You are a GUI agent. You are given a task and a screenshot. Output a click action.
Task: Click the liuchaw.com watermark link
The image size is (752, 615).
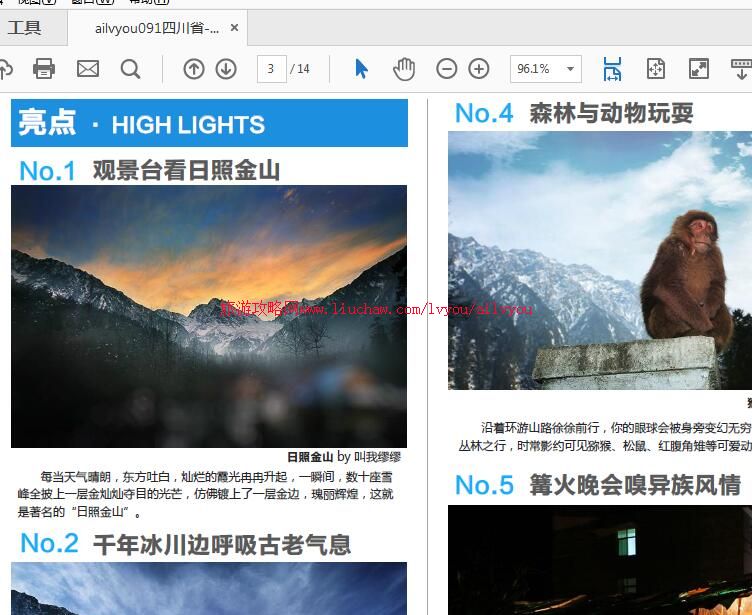(377, 308)
